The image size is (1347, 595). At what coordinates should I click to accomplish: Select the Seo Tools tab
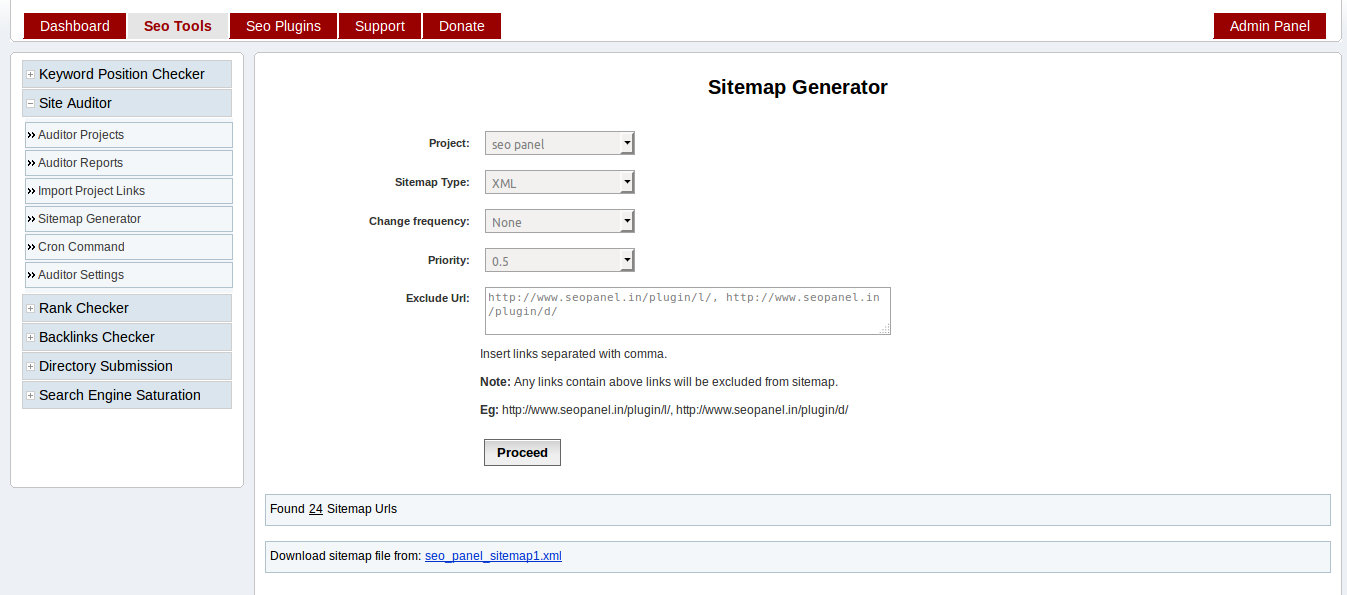point(178,26)
